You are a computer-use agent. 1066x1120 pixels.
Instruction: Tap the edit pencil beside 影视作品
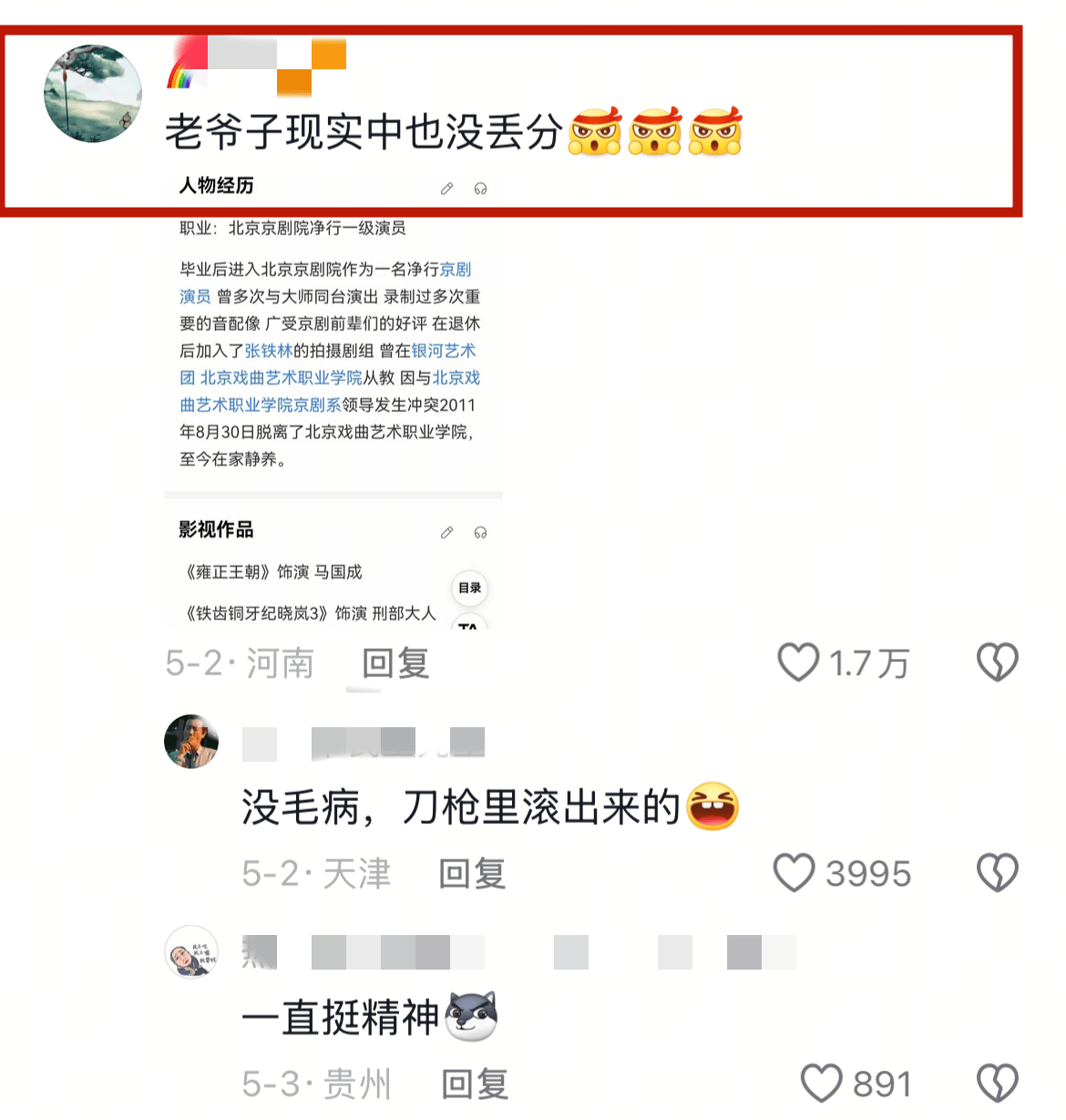click(x=446, y=532)
